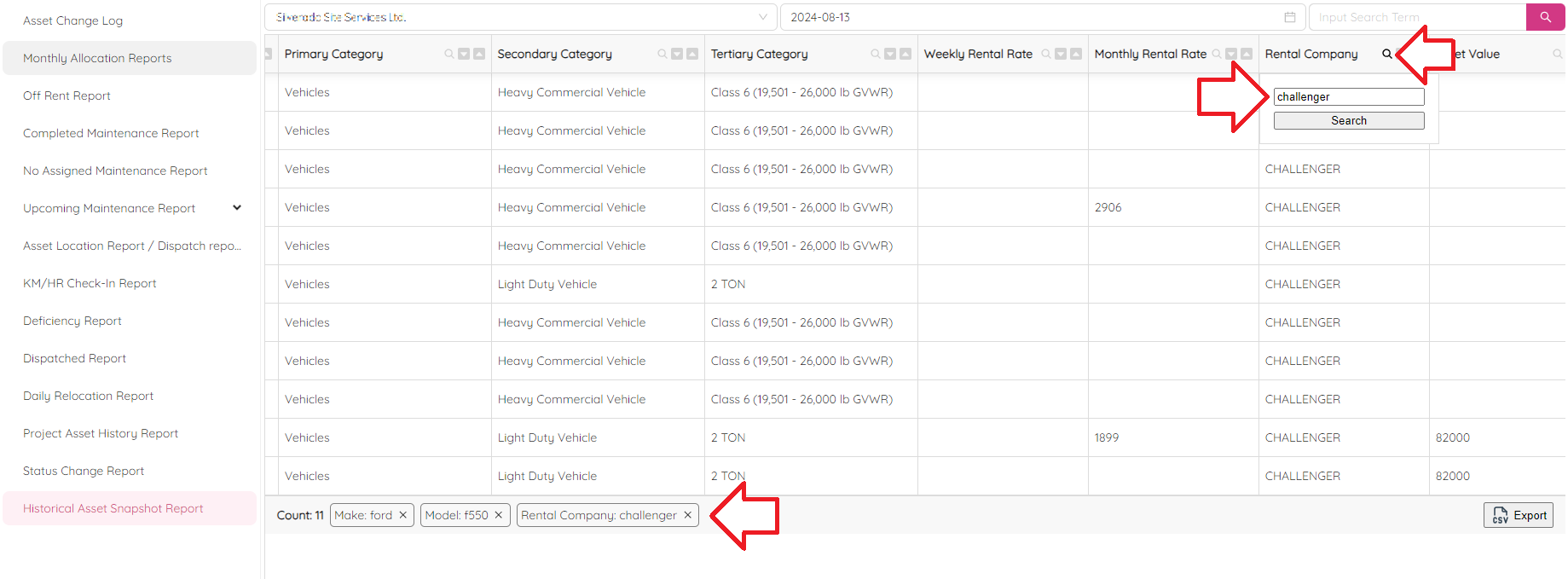Open No Assigned Maintenance Report
Image resolution: width=1568 pixels, height=579 pixels.
(x=130, y=171)
